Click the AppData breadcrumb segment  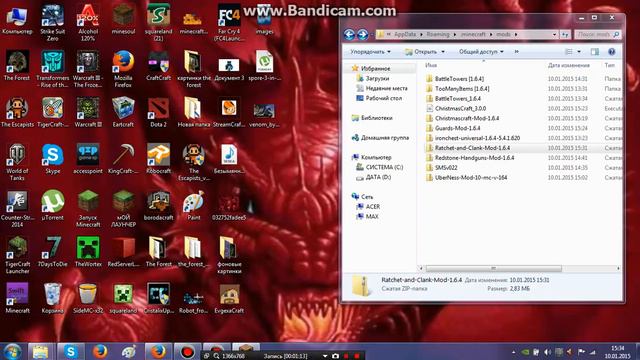point(405,35)
